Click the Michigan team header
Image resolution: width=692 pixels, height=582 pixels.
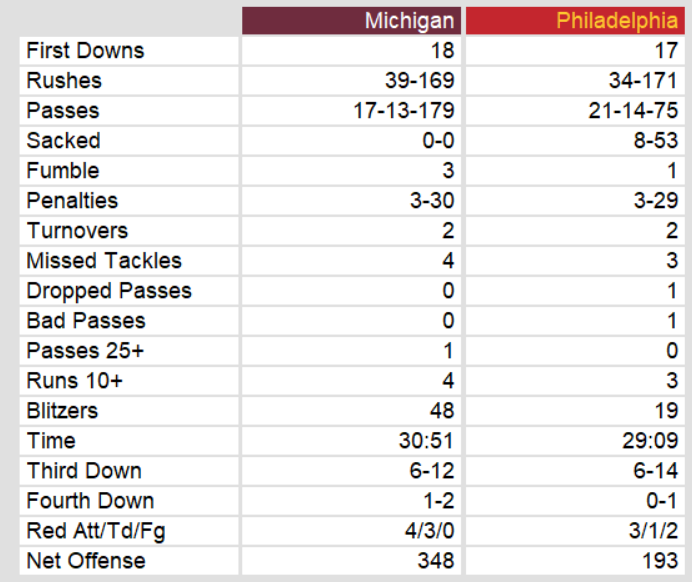pyautogui.click(x=409, y=21)
